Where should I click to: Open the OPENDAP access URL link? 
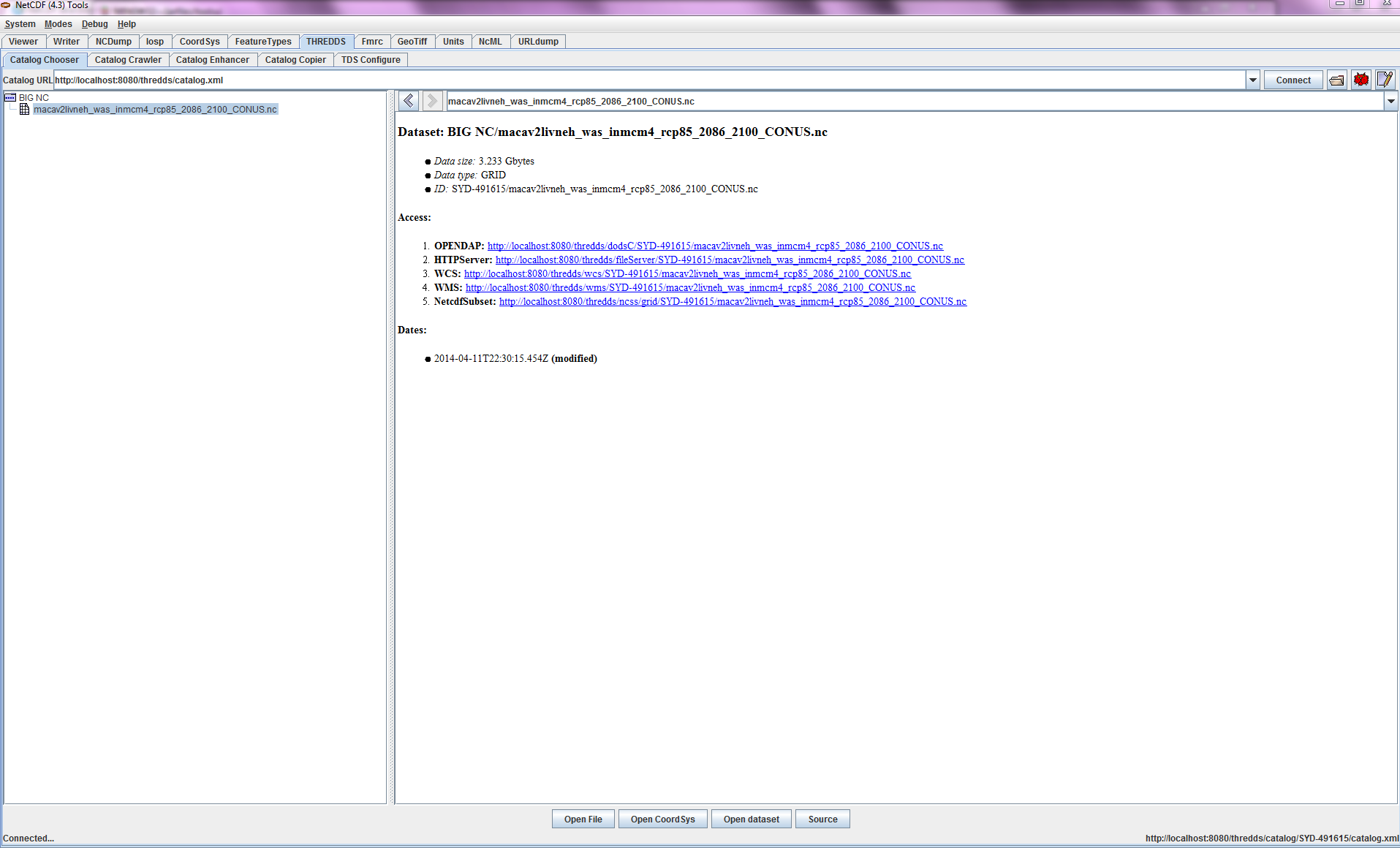coord(715,246)
